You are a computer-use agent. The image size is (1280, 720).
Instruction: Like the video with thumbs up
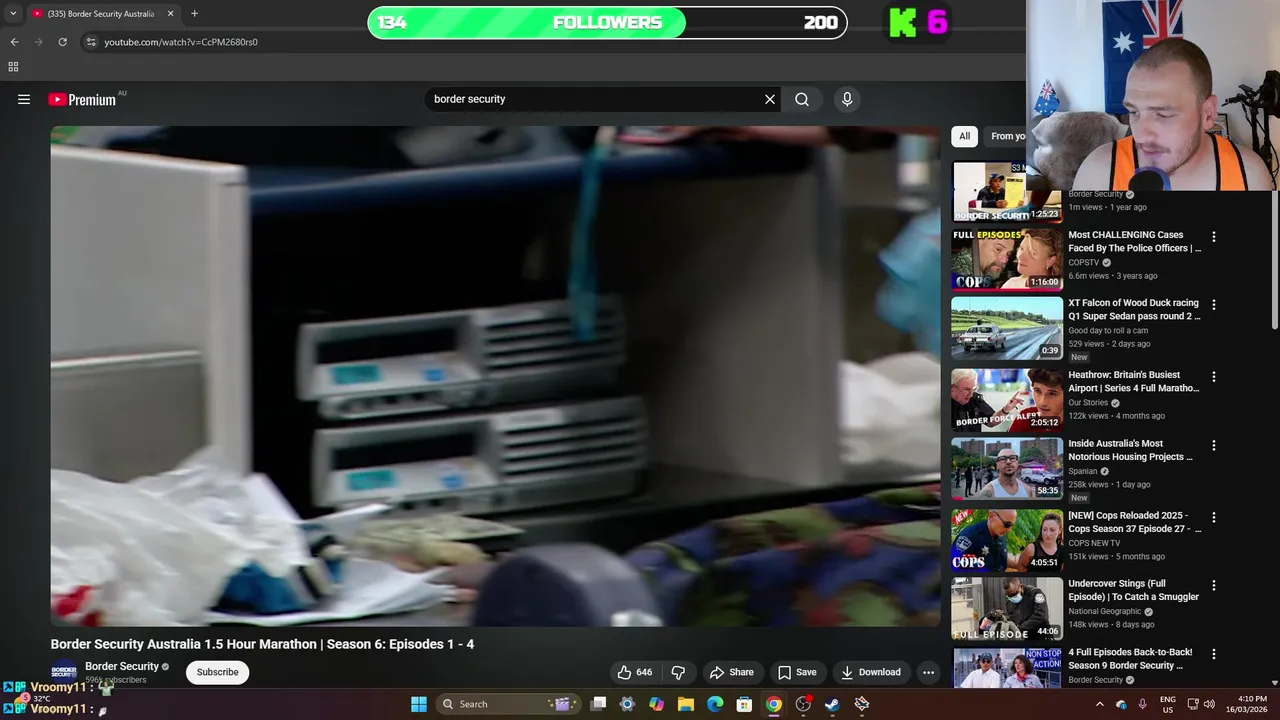click(634, 672)
